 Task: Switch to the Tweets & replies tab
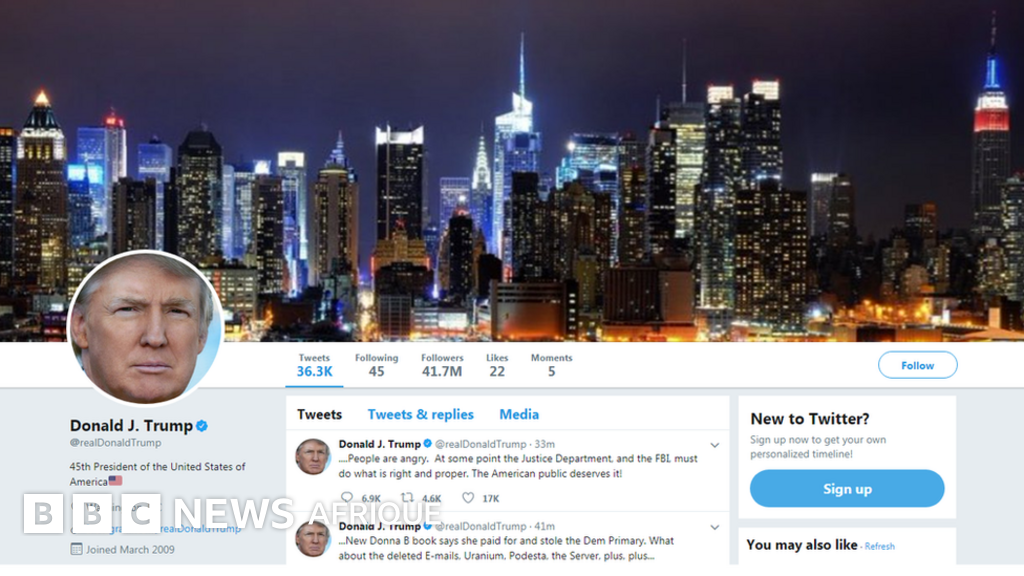[x=421, y=415]
